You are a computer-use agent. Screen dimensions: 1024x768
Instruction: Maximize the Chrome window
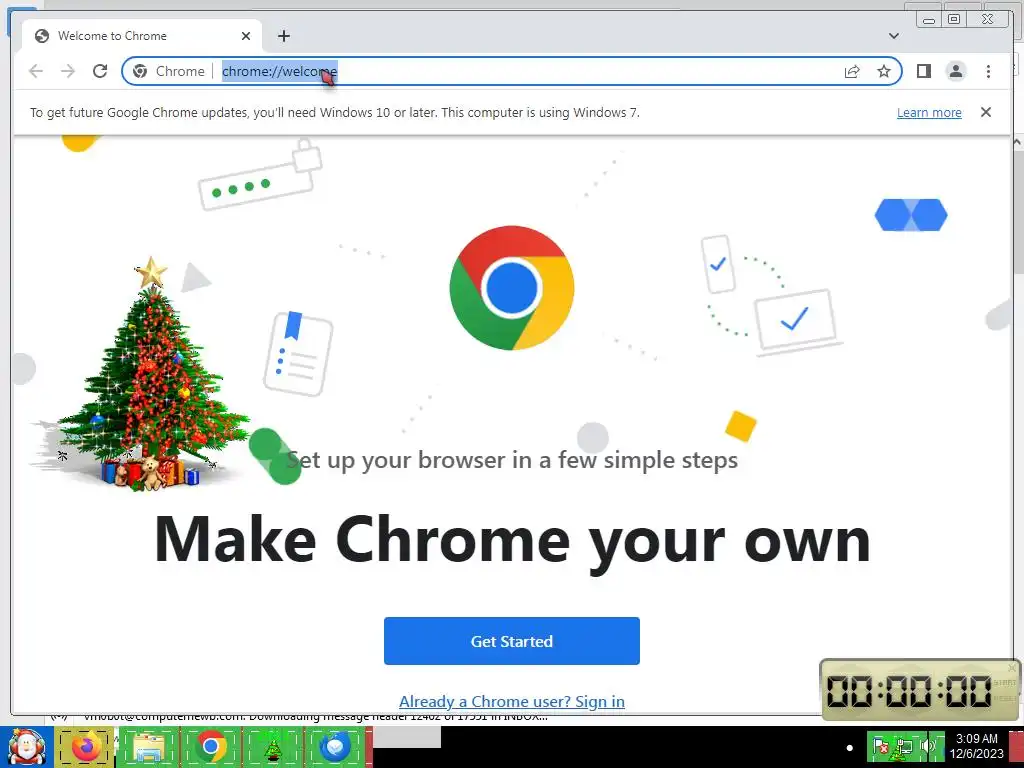954,20
